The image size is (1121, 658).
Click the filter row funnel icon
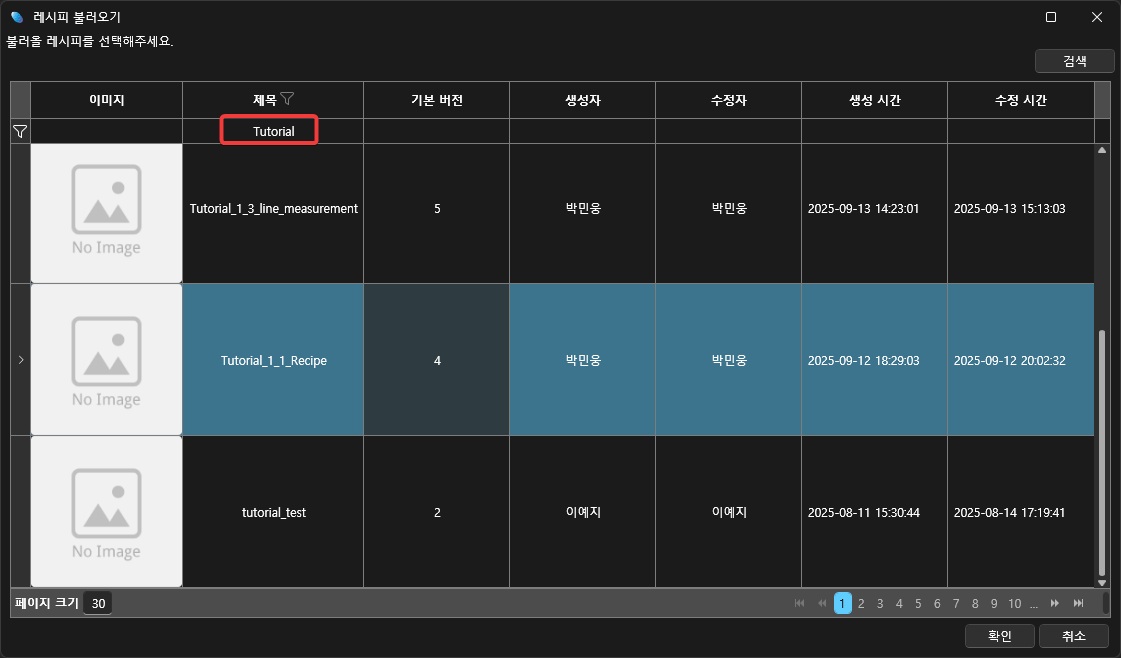pos(20,131)
